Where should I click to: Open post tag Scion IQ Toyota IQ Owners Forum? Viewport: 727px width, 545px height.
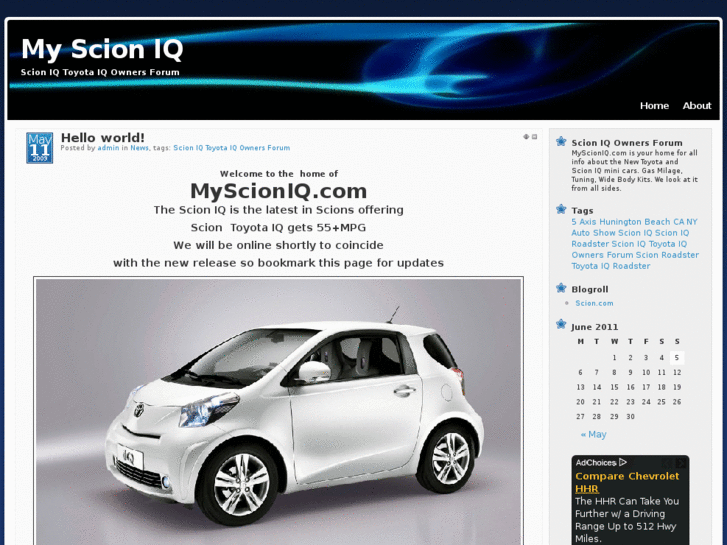(231, 148)
